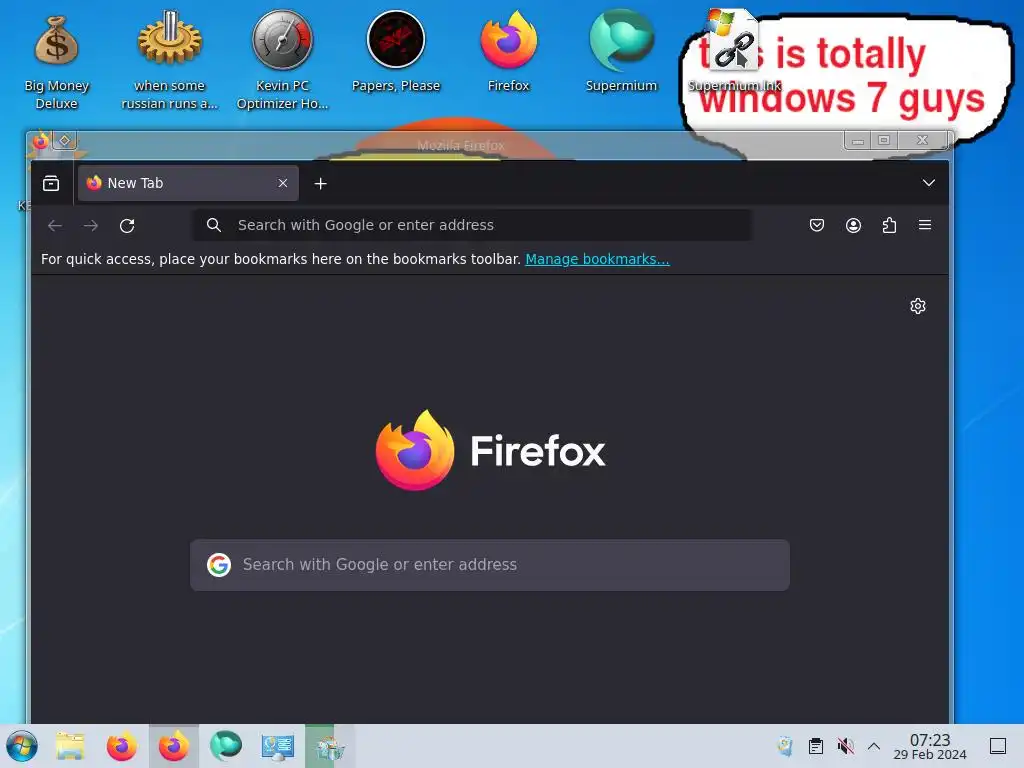Screen dimensions: 1024x768
Task: Open the Save to Pocket button
Action: (x=816, y=225)
